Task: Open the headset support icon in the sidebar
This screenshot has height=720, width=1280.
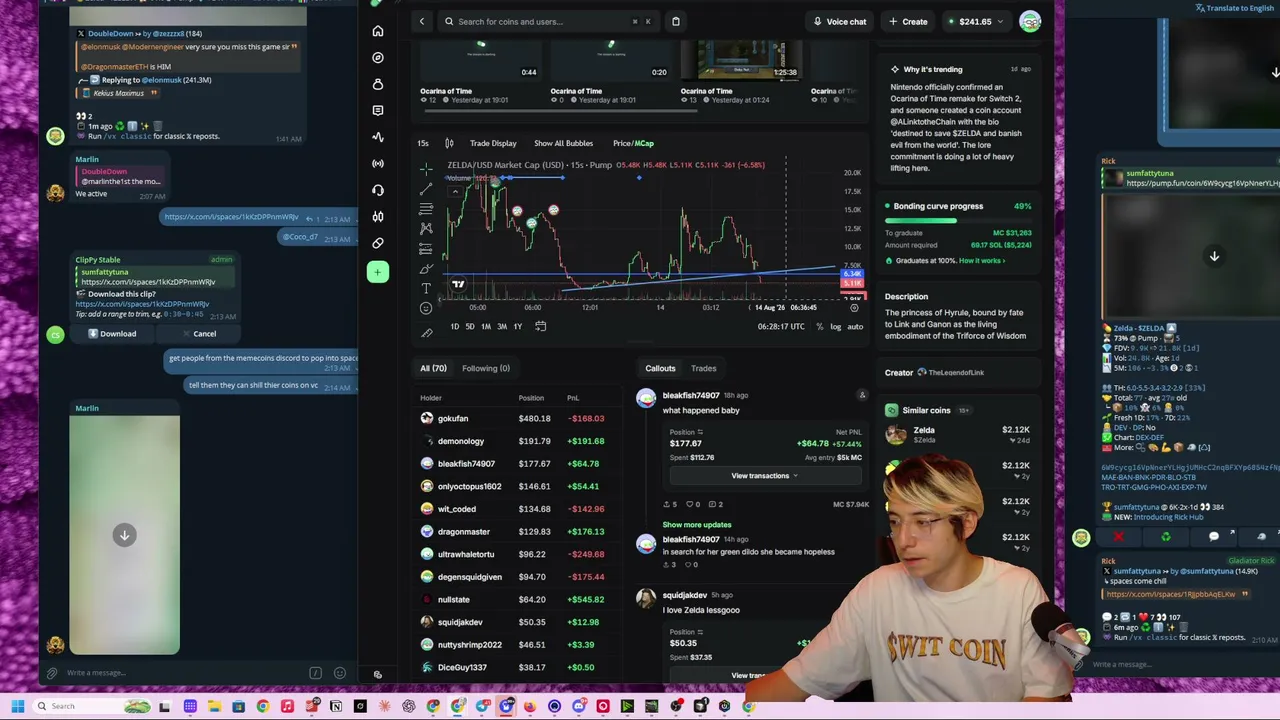Action: point(378,190)
